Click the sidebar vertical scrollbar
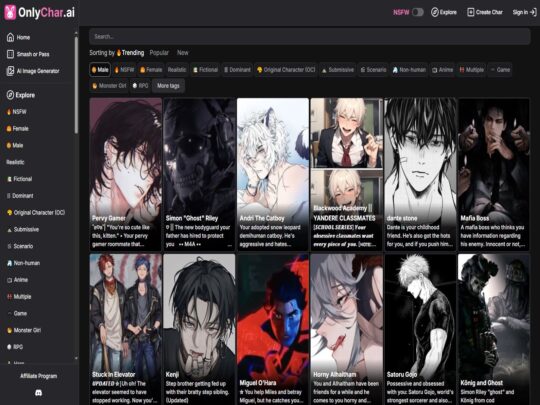The image size is (540, 405). click(x=76, y=84)
